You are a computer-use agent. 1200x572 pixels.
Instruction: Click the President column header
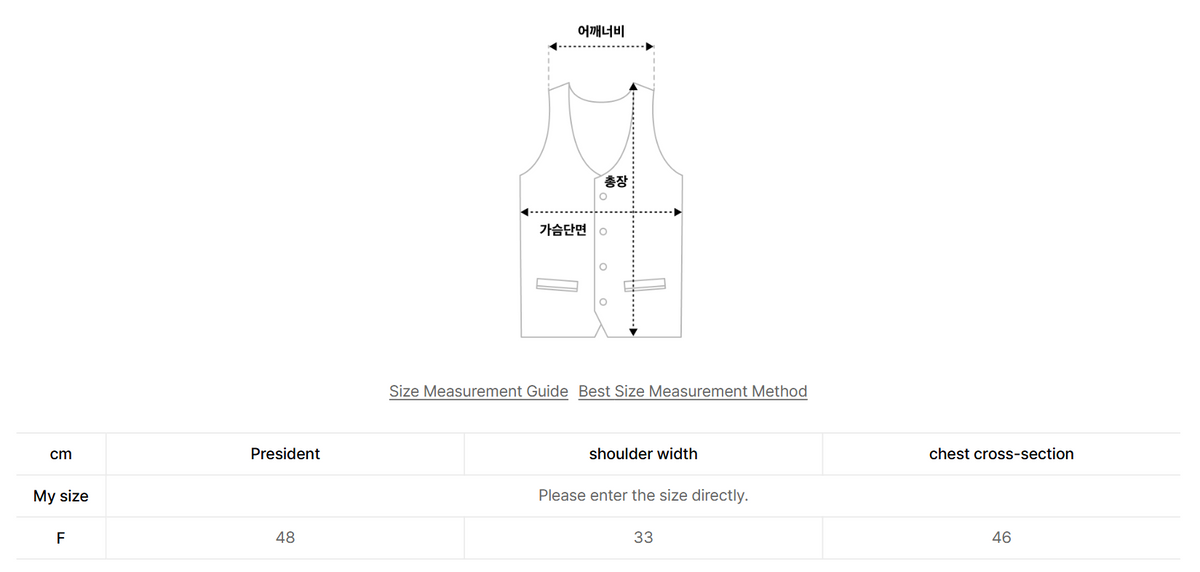click(285, 453)
